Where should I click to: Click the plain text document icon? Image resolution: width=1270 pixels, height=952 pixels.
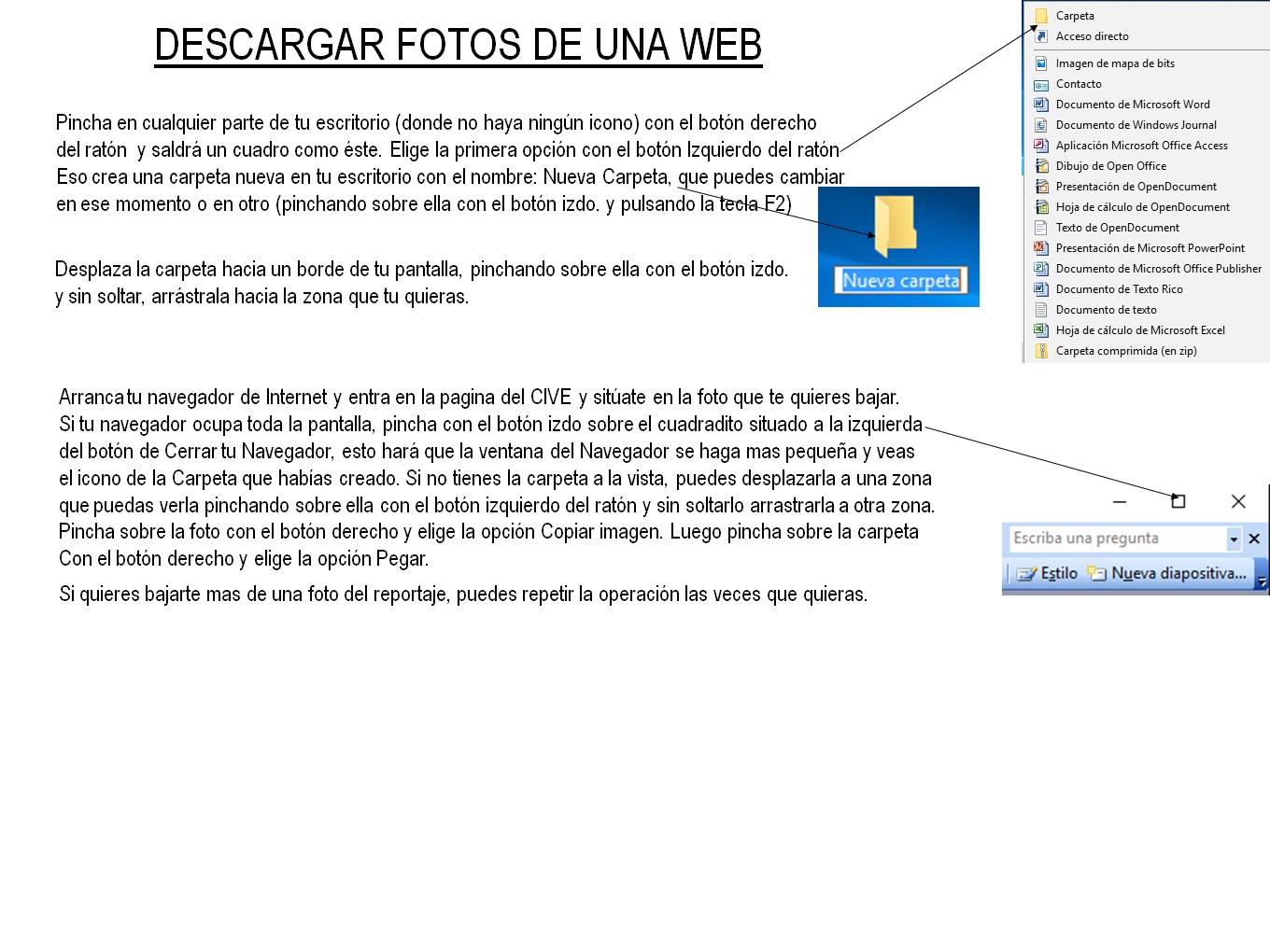point(1041,310)
